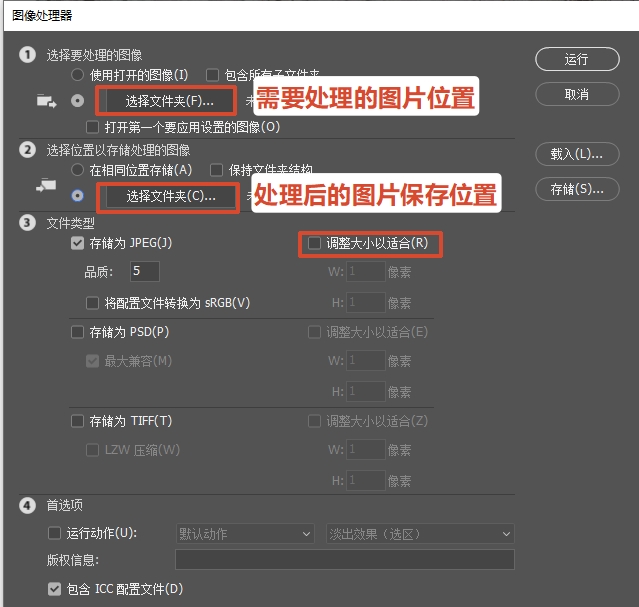Click the JPEG 品质 value field
Screen dimensions: 639x607
145,271
